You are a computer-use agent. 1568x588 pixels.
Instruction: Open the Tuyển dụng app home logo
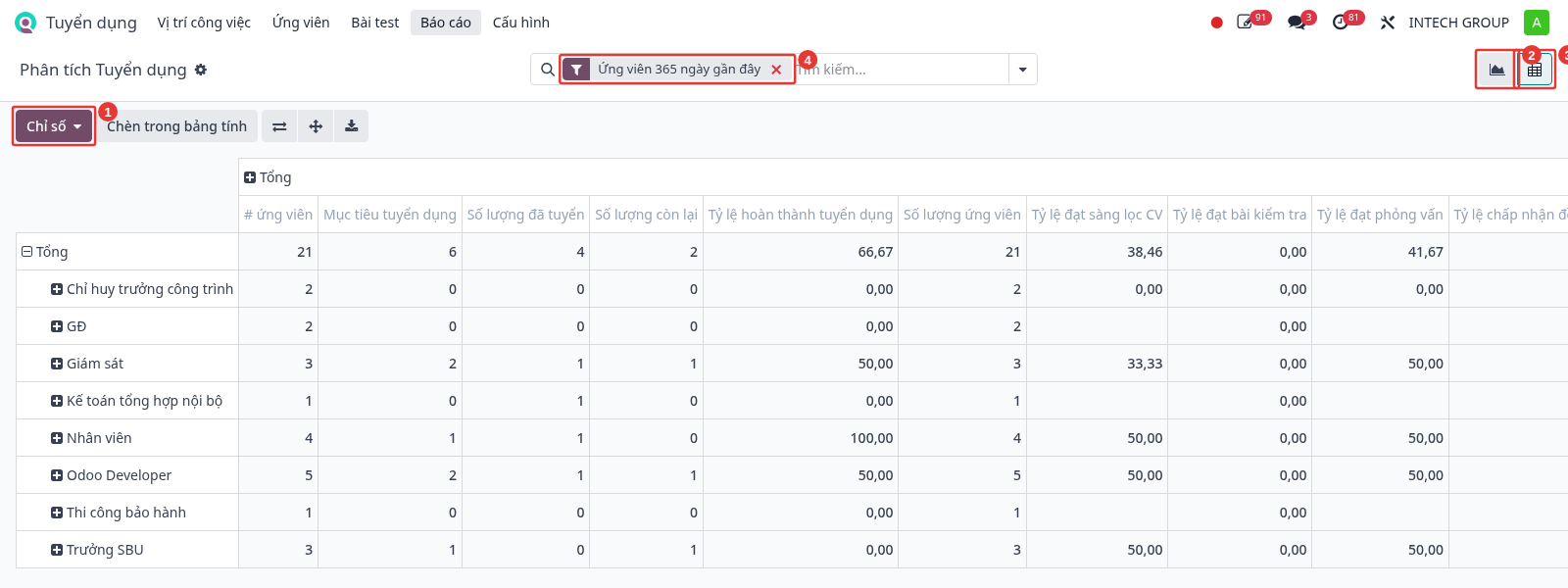click(25, 23)
